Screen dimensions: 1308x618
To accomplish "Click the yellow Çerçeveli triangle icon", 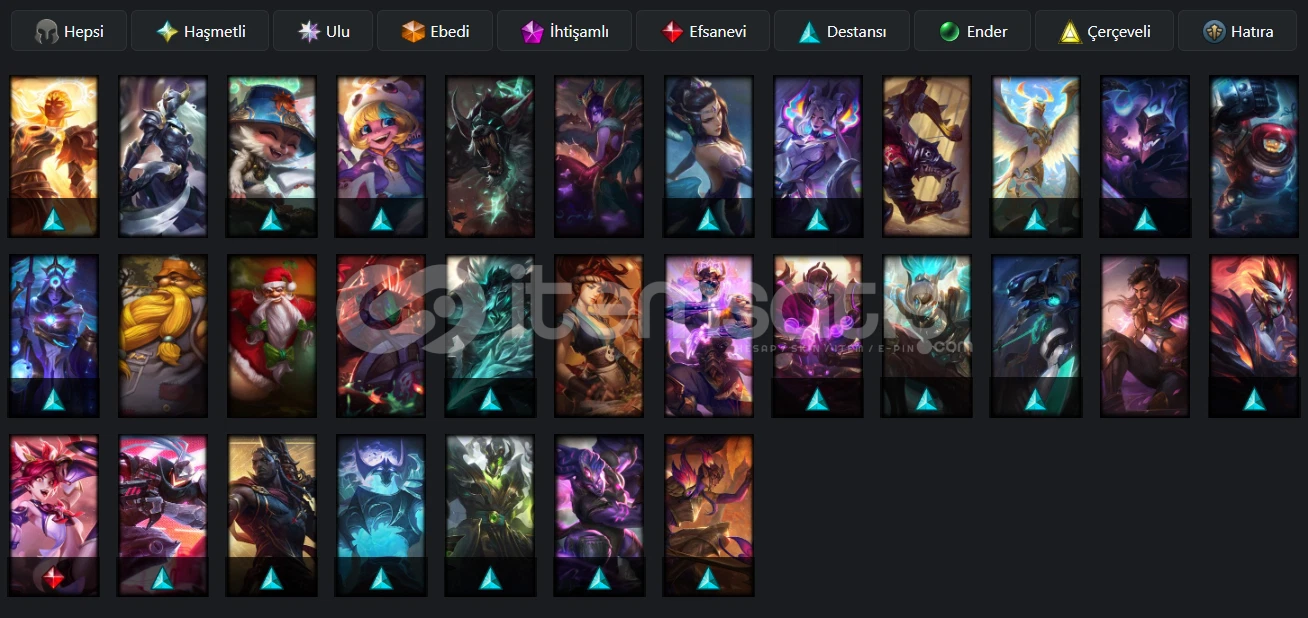I will [x=1071, y=32].
